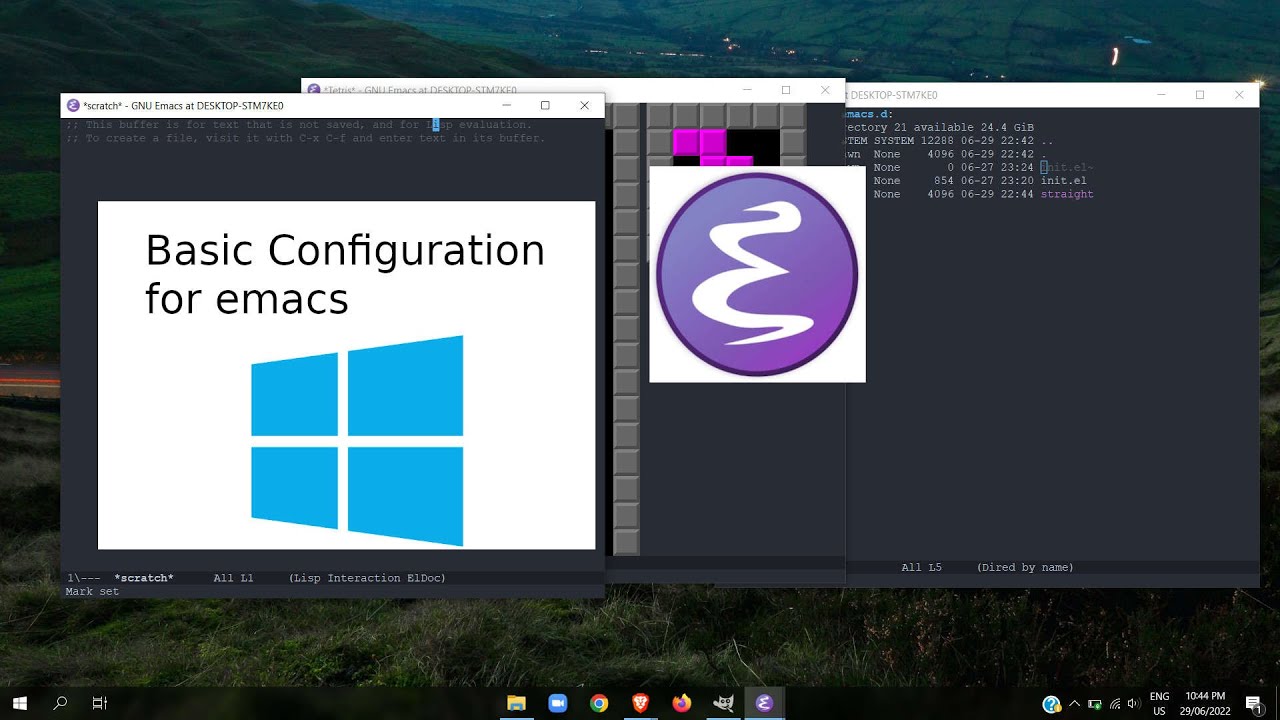Click the purple Emacs logo image
This screenshot has width=1280, height=720.
click(x=757, y=274)
